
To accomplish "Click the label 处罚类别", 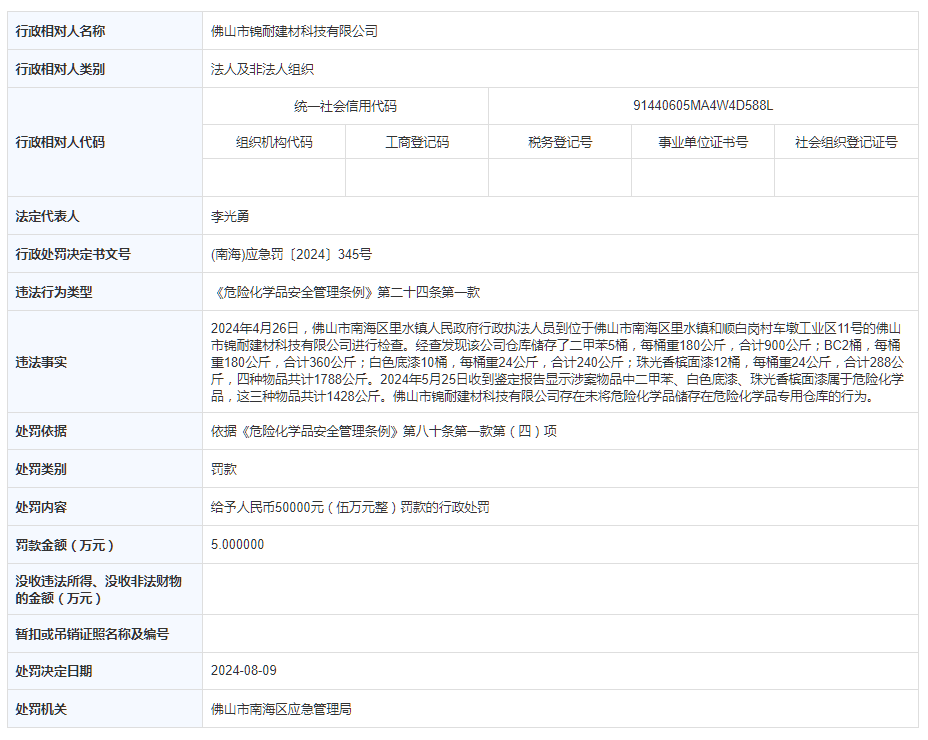I will click(x=41, y=469).
